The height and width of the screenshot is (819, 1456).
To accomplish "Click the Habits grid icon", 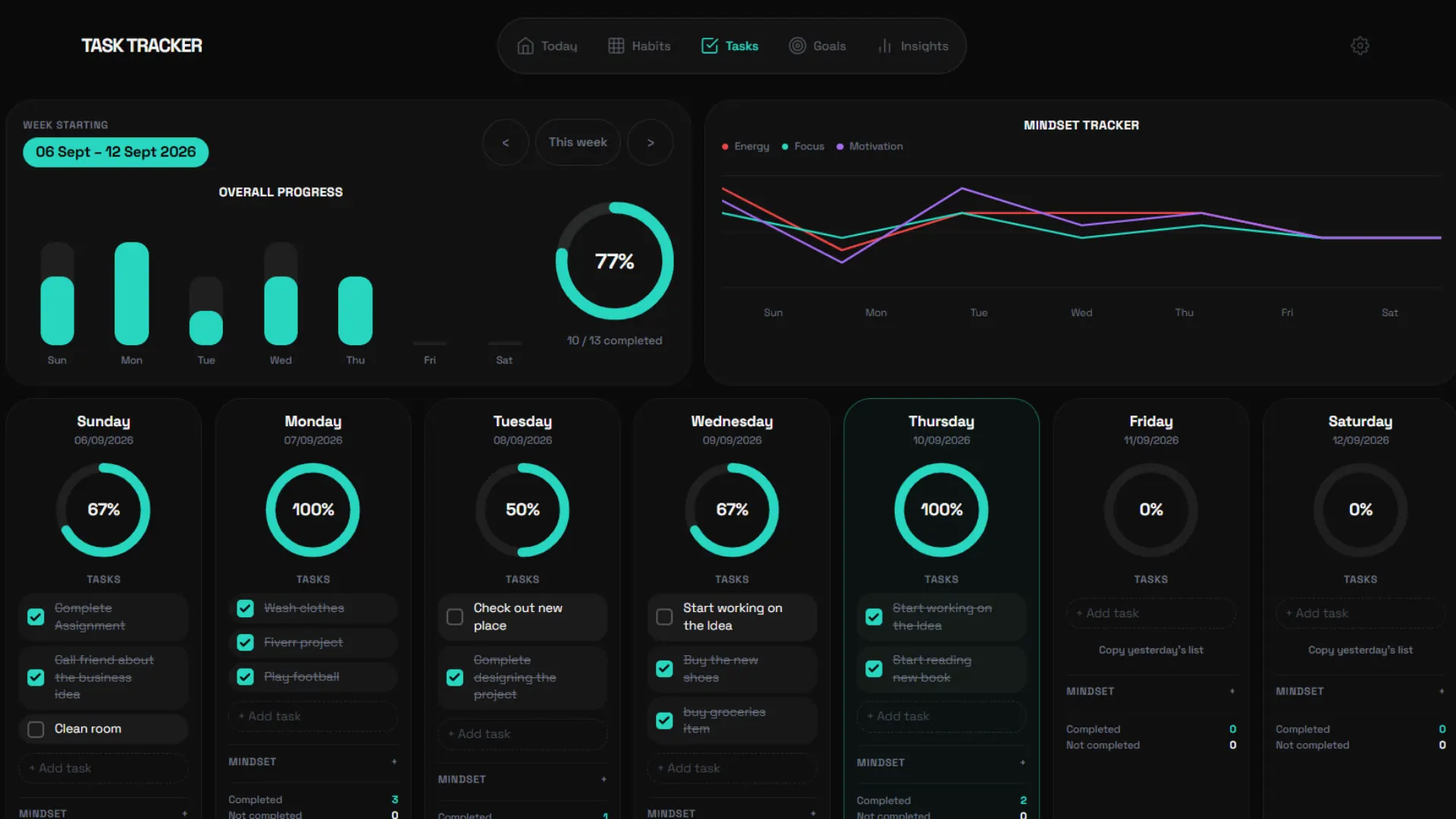I will click(616, 46).
